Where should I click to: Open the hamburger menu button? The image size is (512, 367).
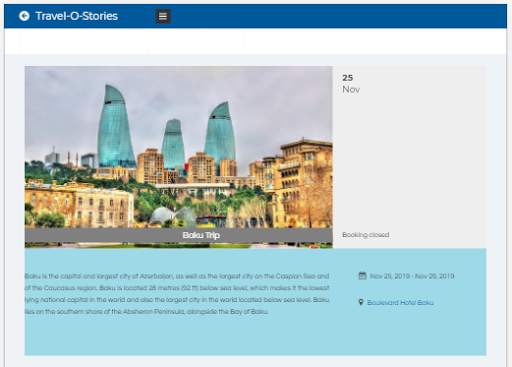click(x=163, y=16)
